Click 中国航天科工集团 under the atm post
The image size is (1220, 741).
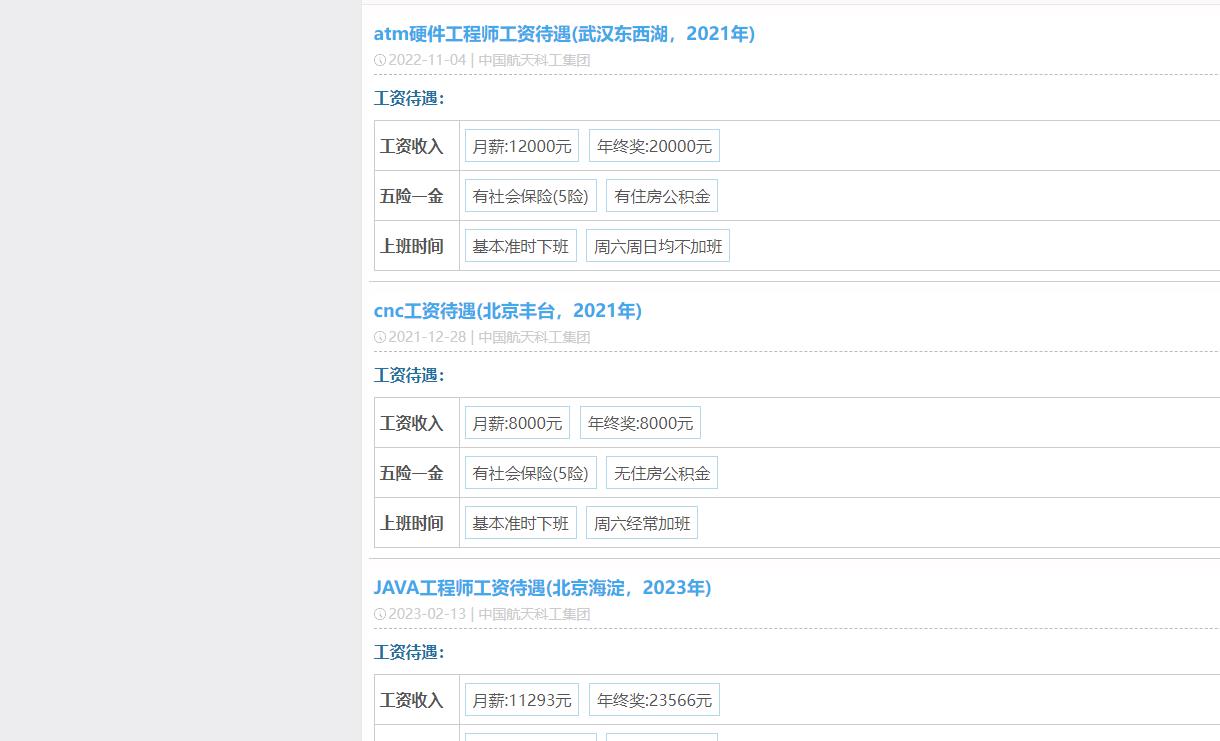point(534,60)
